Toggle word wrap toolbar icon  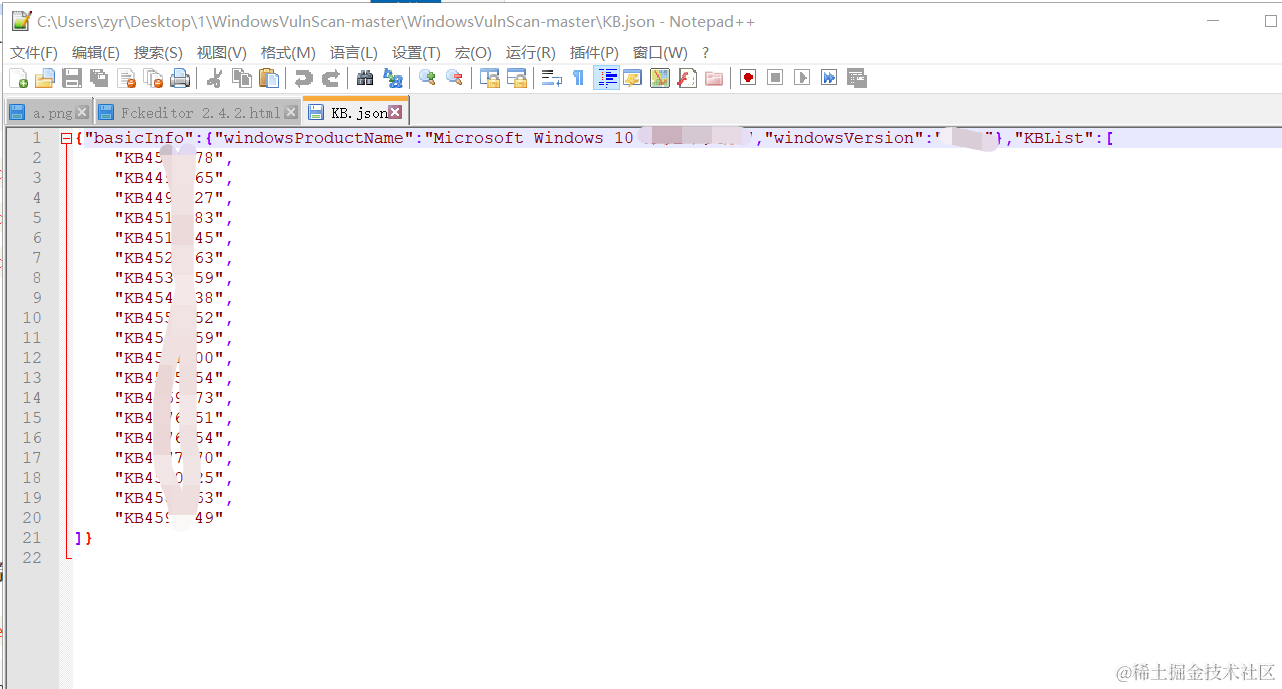coord(551,78)
